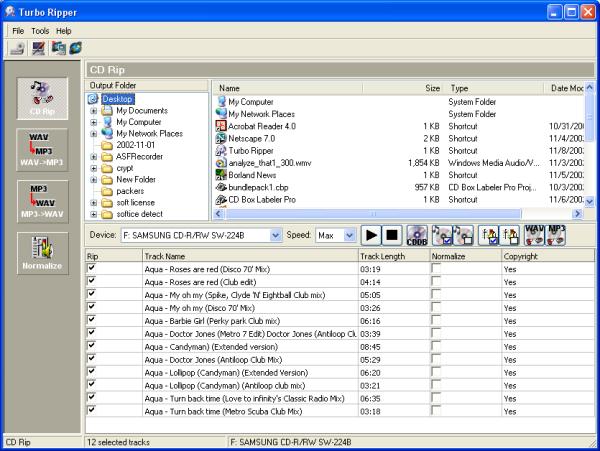Open the Device drive dropdown
Image resolution: width=600 pixels, height=451 pixels.
276,235
